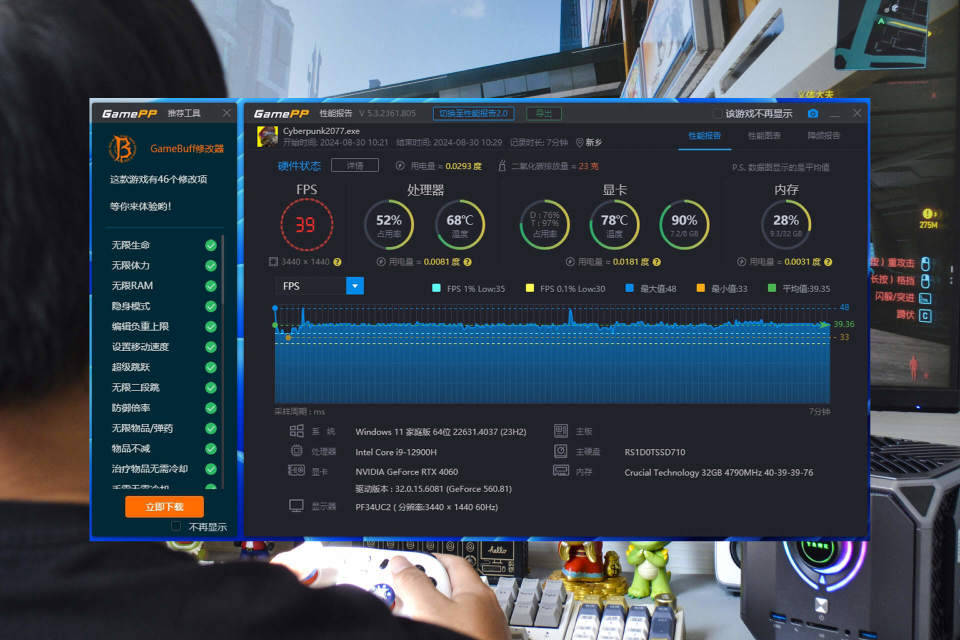The image size is (960, 640).
Task: Open the help icon after 0.0181 度
Action: [x=657, y=262]
